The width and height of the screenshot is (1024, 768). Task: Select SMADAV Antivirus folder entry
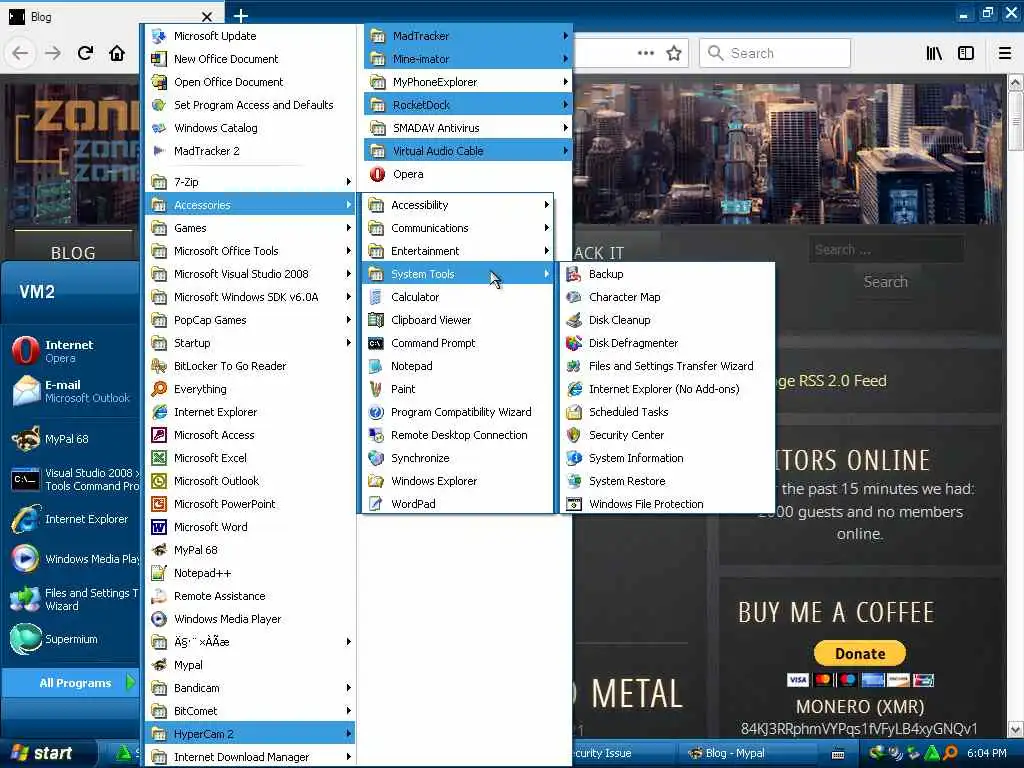[x=468, y=128]
